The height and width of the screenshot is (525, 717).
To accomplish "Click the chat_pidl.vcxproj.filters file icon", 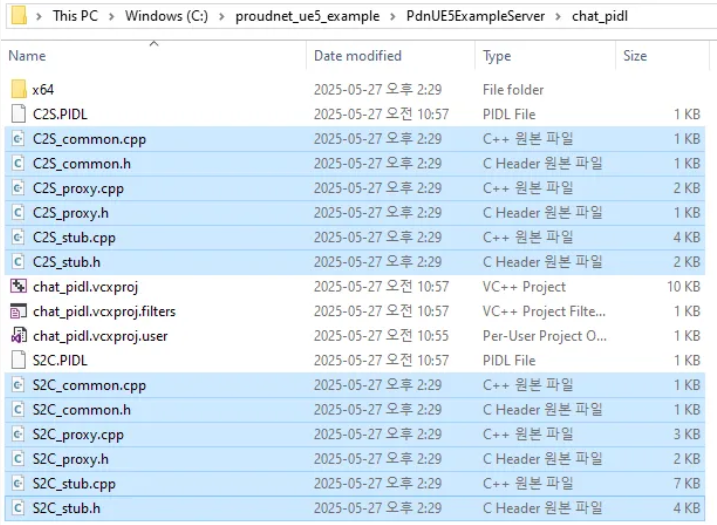I will (18, 311).
